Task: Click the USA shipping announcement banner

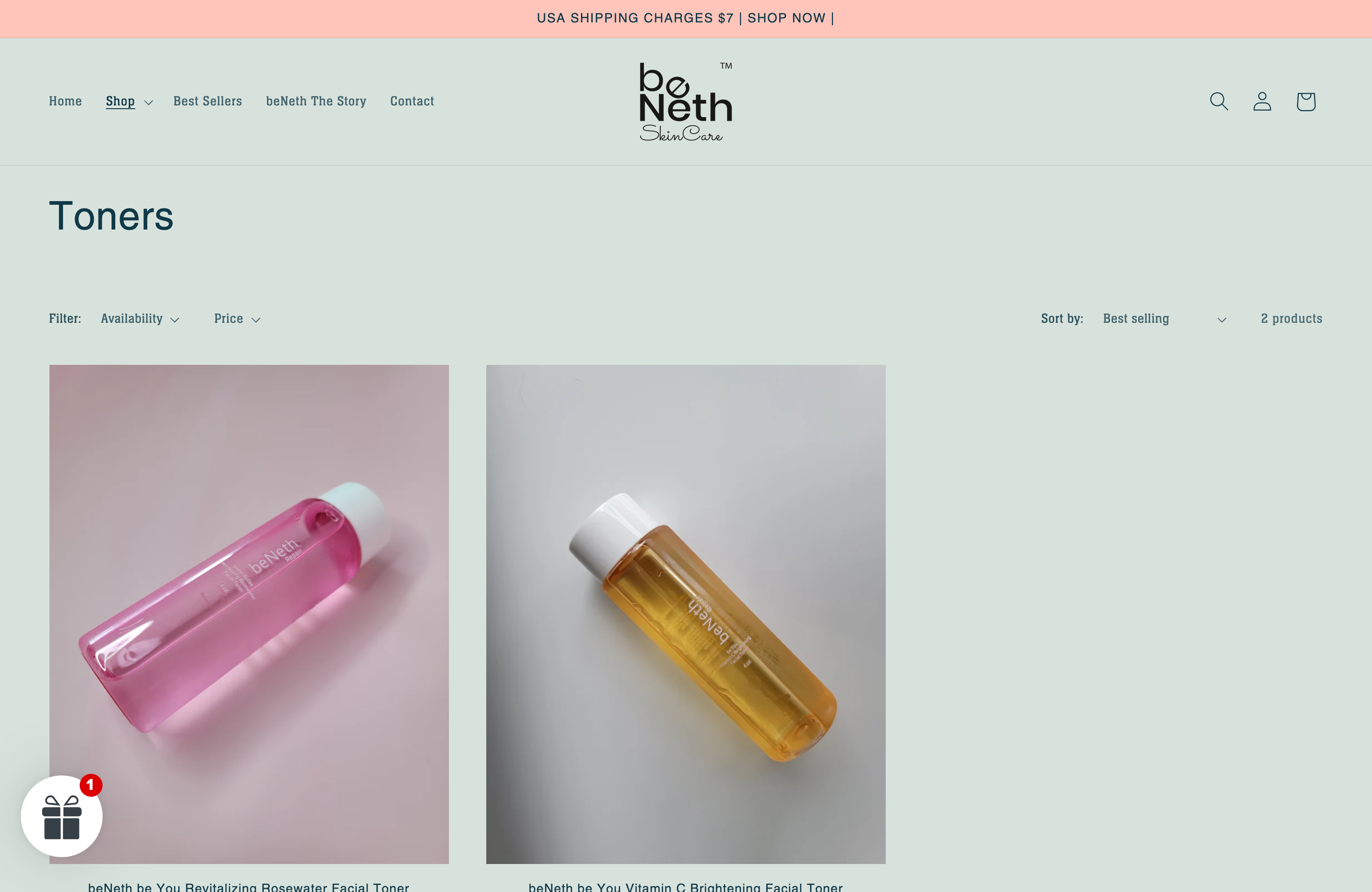Action: [686, 19]
